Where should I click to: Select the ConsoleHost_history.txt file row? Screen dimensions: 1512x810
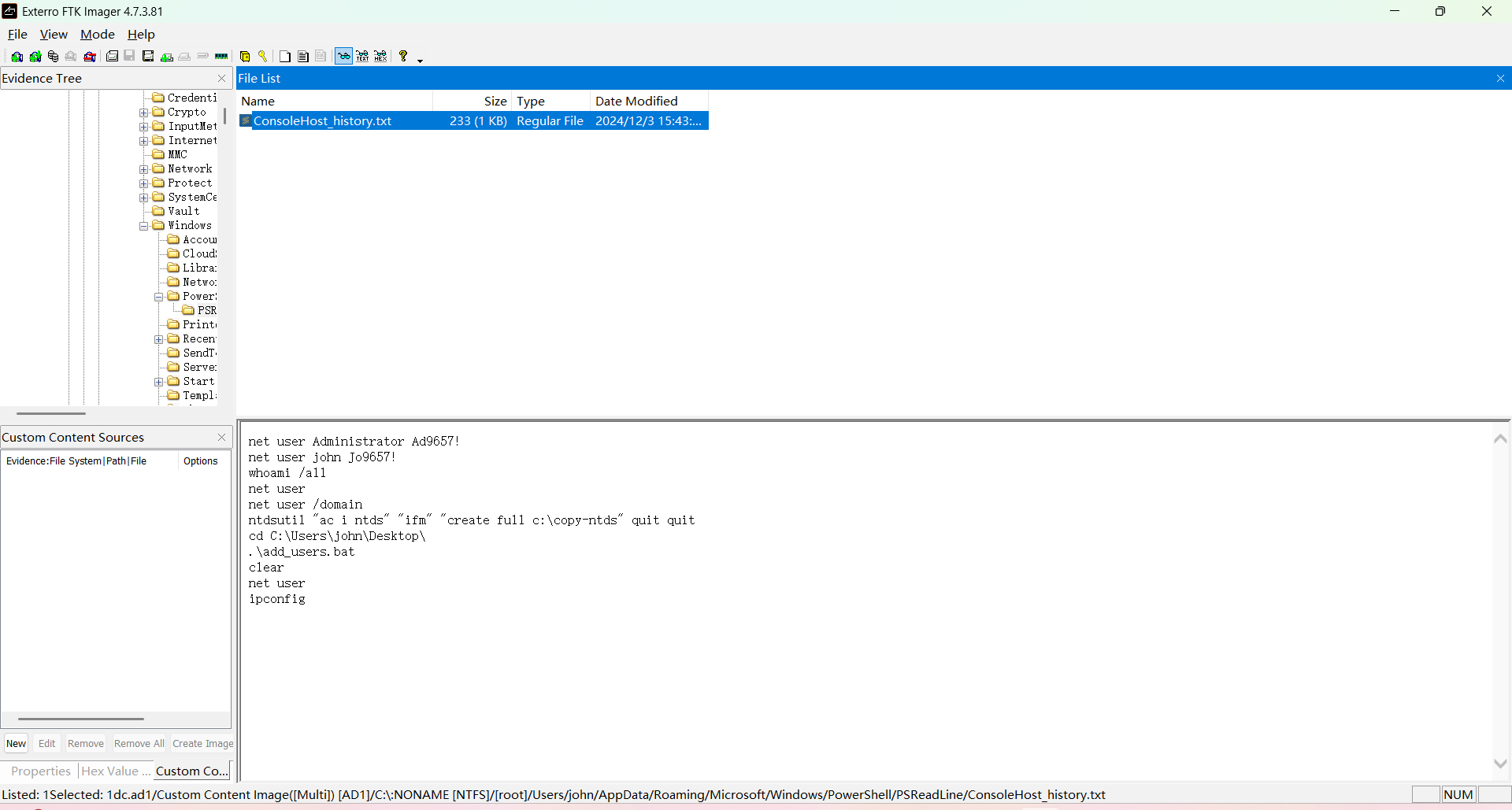[x=322, y=121]
